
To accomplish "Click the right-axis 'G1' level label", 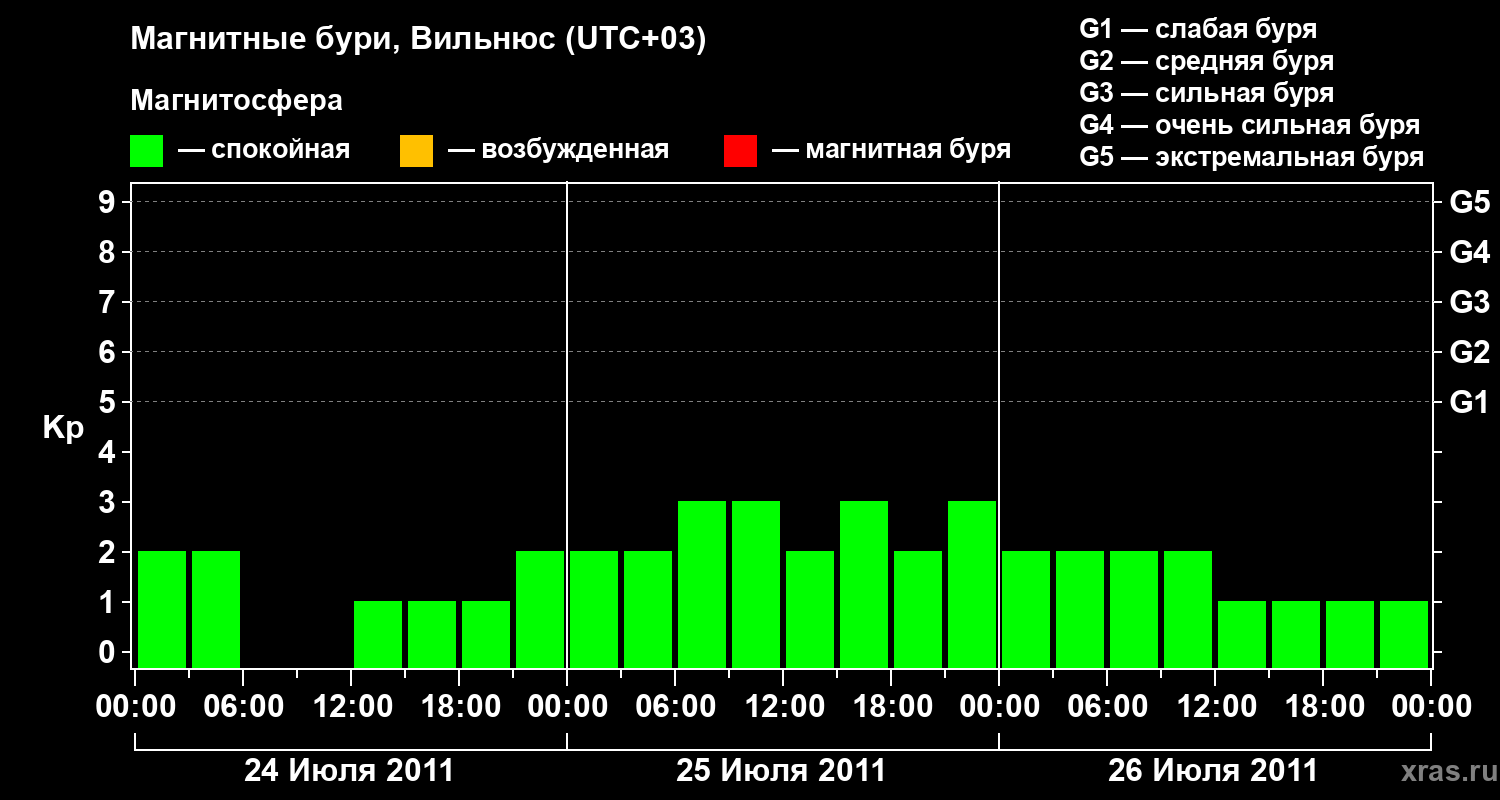I will pyautogui.click(x=1469, y=402).
